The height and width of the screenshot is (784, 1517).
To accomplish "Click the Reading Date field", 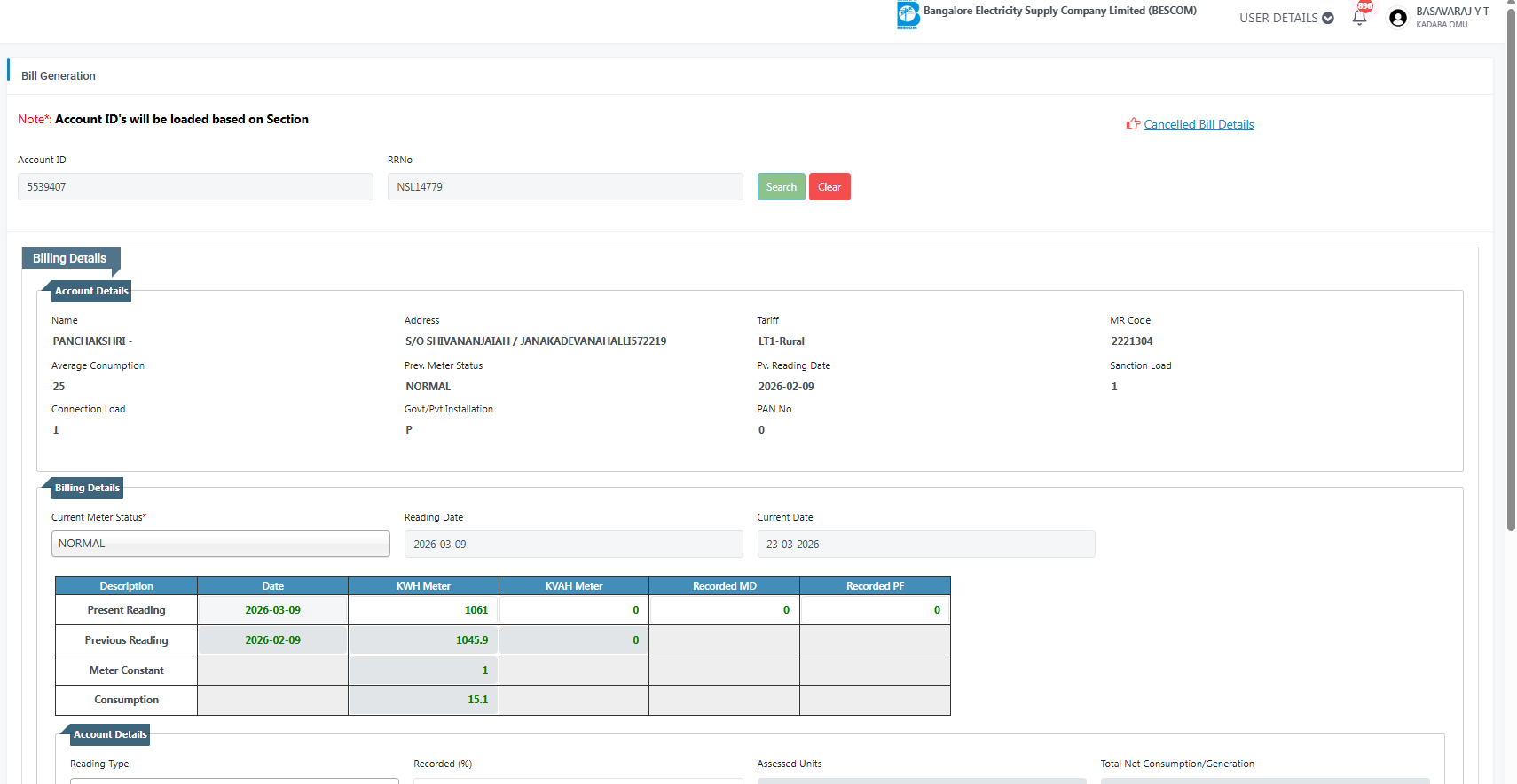I will 573,545.
